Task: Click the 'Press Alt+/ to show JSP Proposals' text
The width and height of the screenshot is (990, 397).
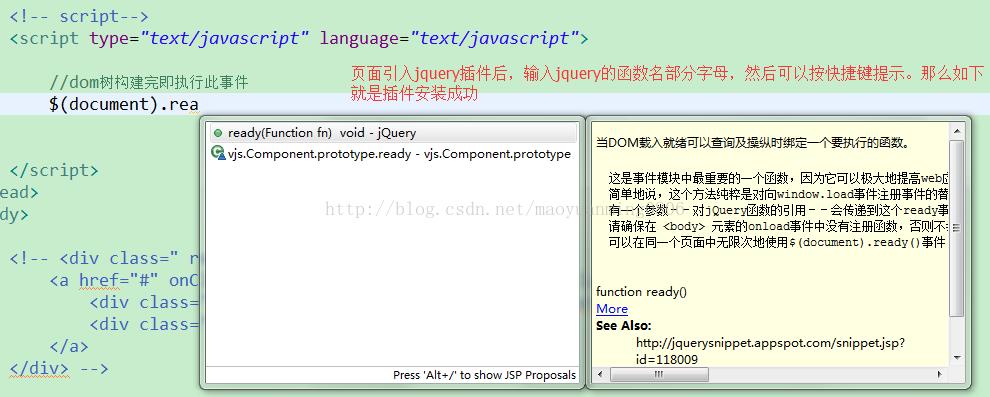Action: (484, 375)
